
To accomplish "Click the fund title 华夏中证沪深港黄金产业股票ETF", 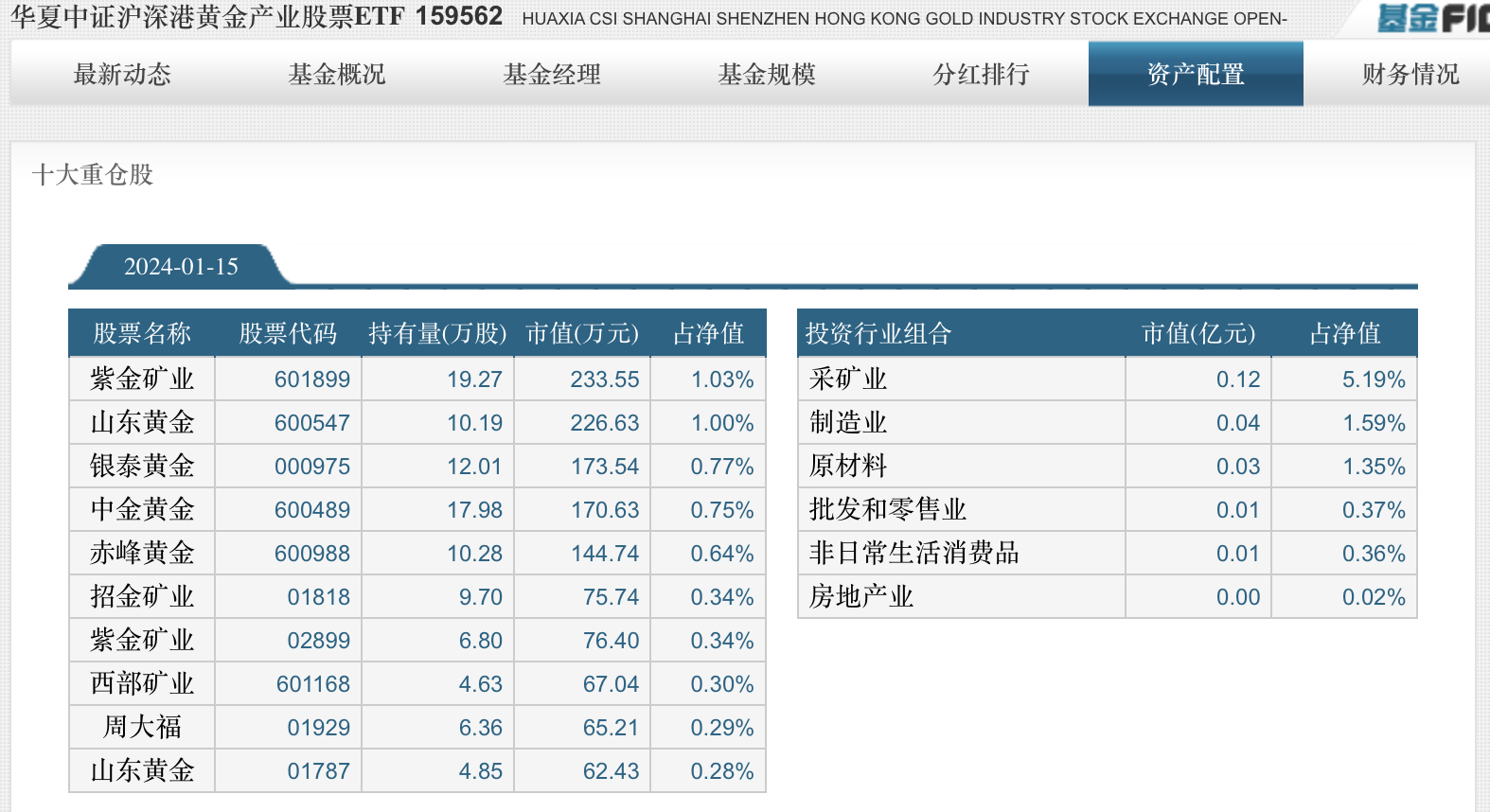I will click(x=207, y=17).
